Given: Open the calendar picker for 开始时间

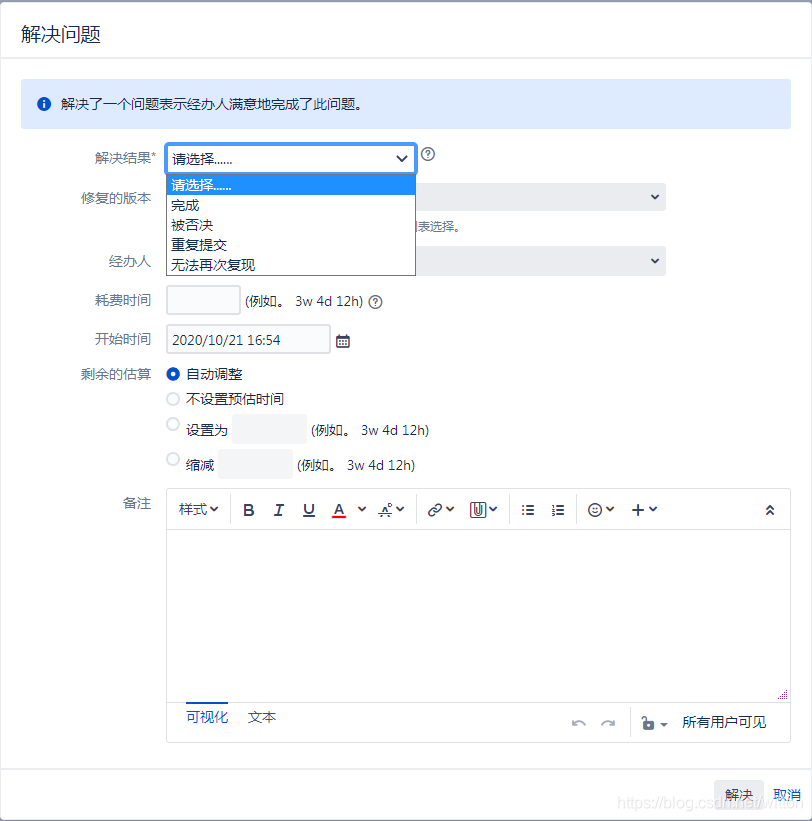Looking at the screenshot, I should 343,339.
